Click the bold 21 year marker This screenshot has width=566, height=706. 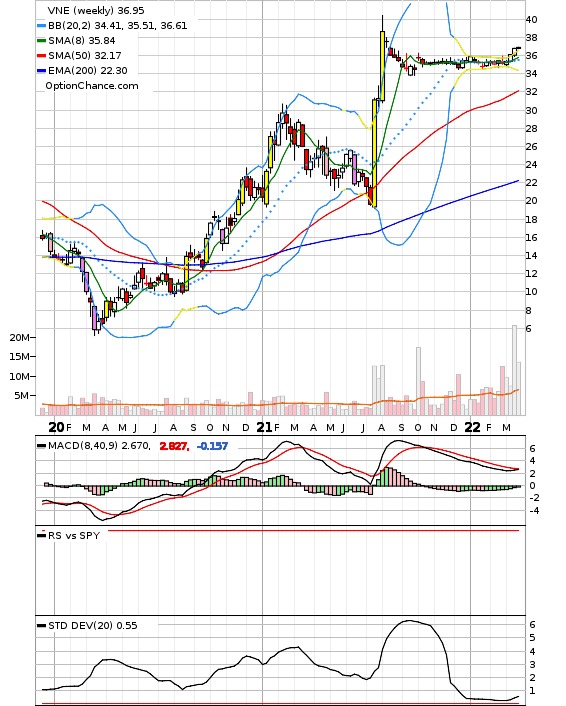pyautogui.click(x=264, y=427)
